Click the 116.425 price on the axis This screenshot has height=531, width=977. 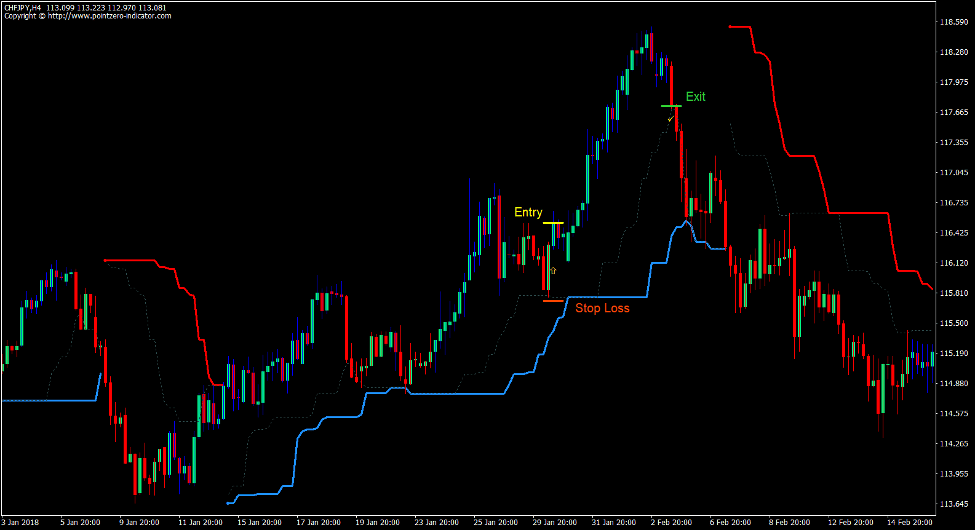(955, 233)
